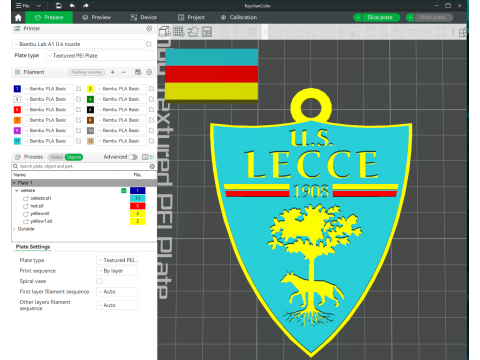480x360 pixels.
Task: Collapse the Plate 1 tree row
Action: [x=14, y=183]
